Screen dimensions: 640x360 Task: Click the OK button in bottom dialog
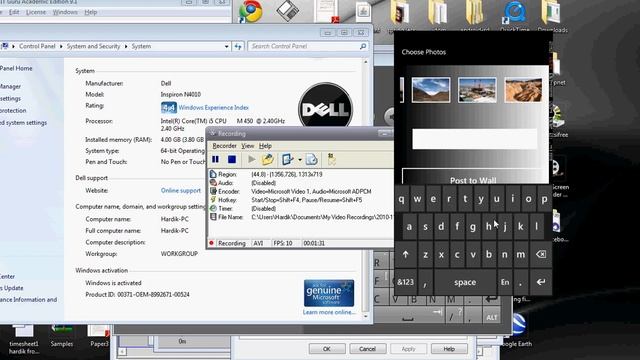tap(327, 349)
